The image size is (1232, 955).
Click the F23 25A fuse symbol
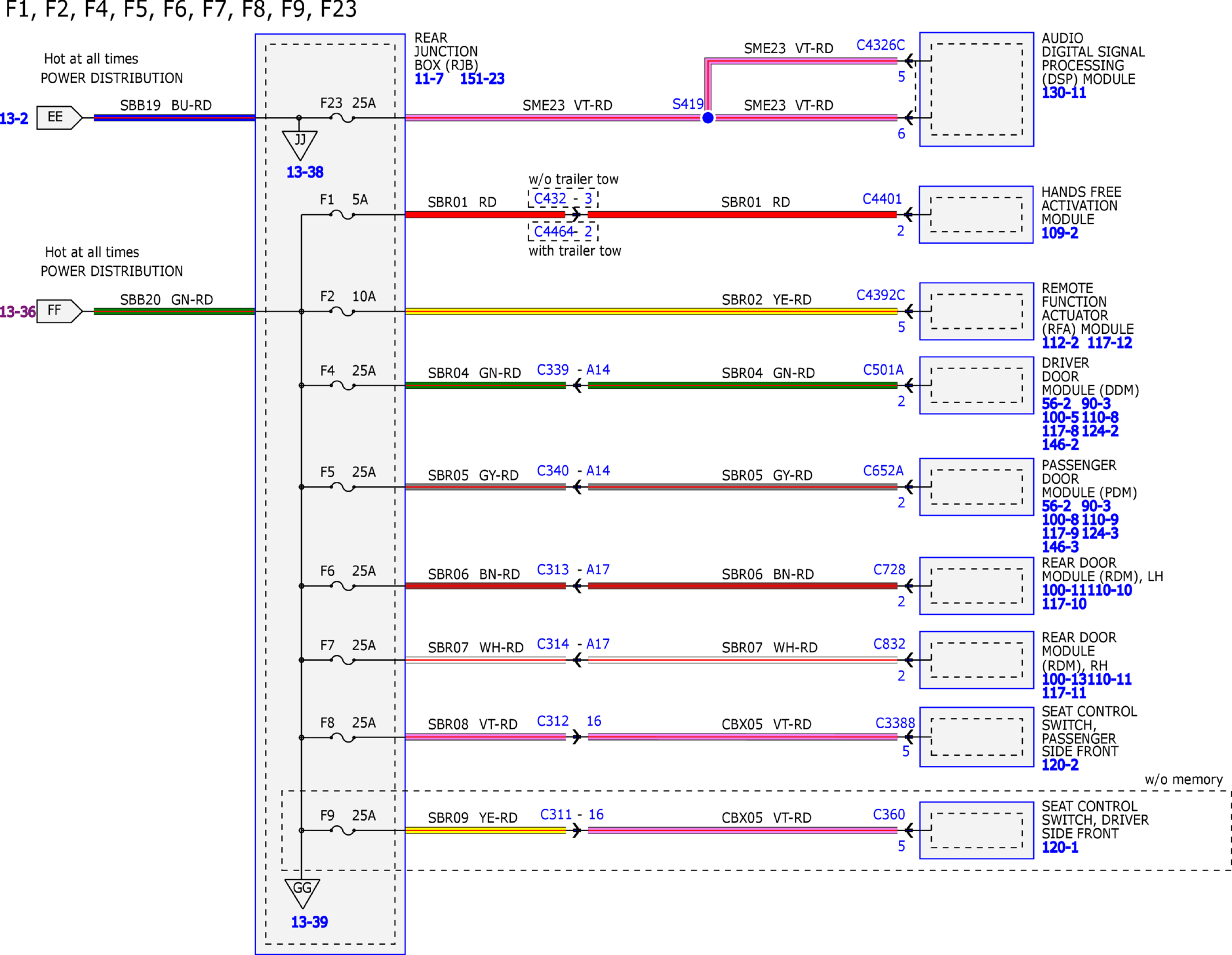[x=342, y=118]
